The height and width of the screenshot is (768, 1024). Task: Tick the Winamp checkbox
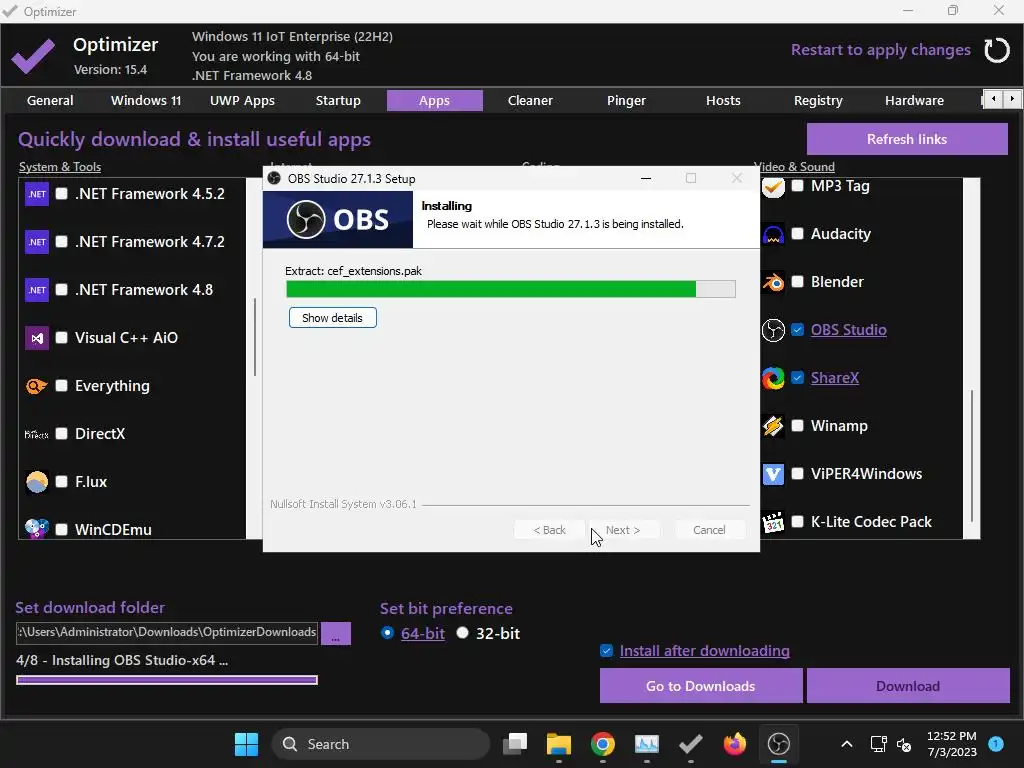(797, 426)
